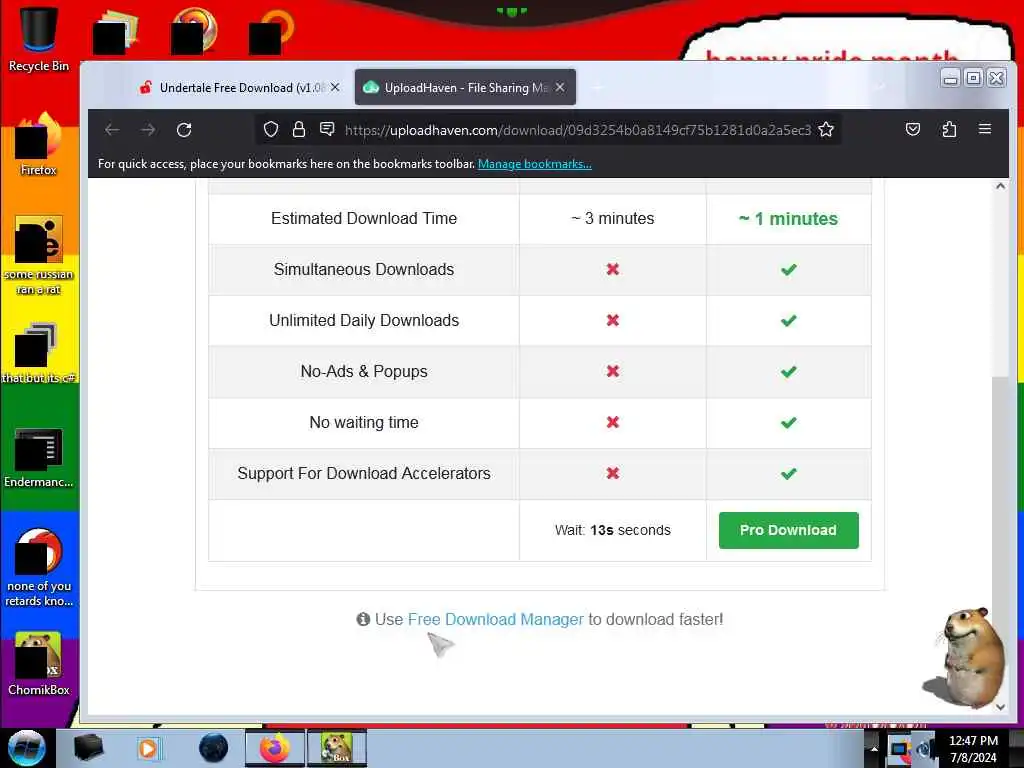Switch to ChomikBox in the taskbar

[337, 748]
